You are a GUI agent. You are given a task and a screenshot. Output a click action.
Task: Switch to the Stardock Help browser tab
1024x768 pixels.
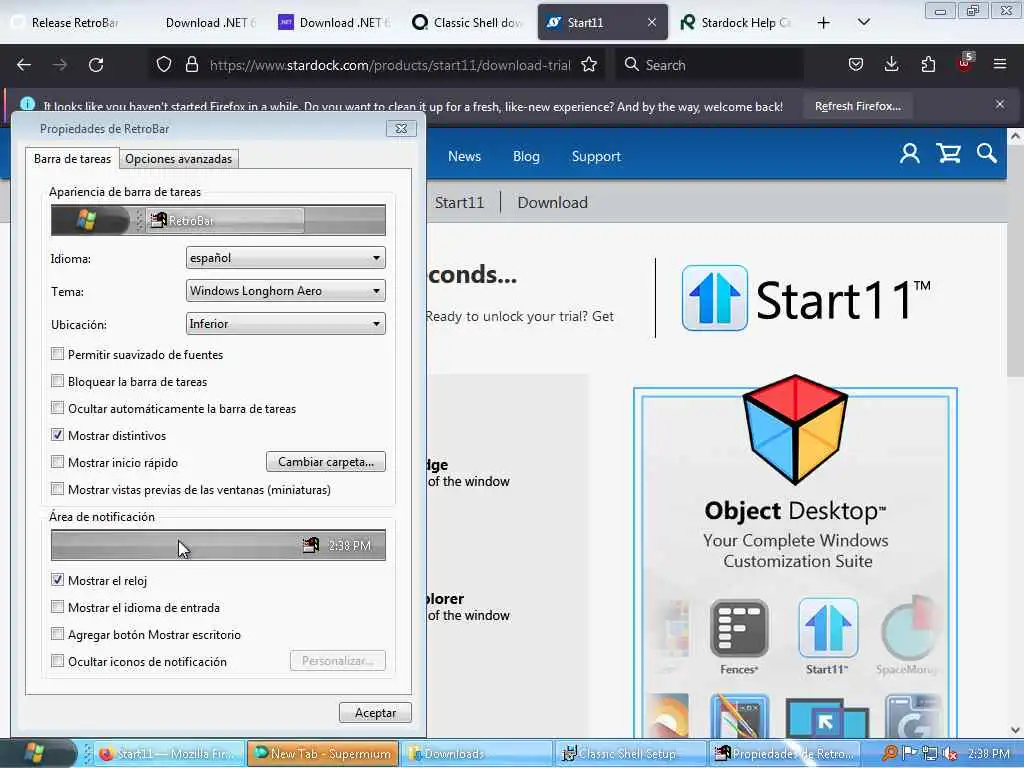[735, 23]
